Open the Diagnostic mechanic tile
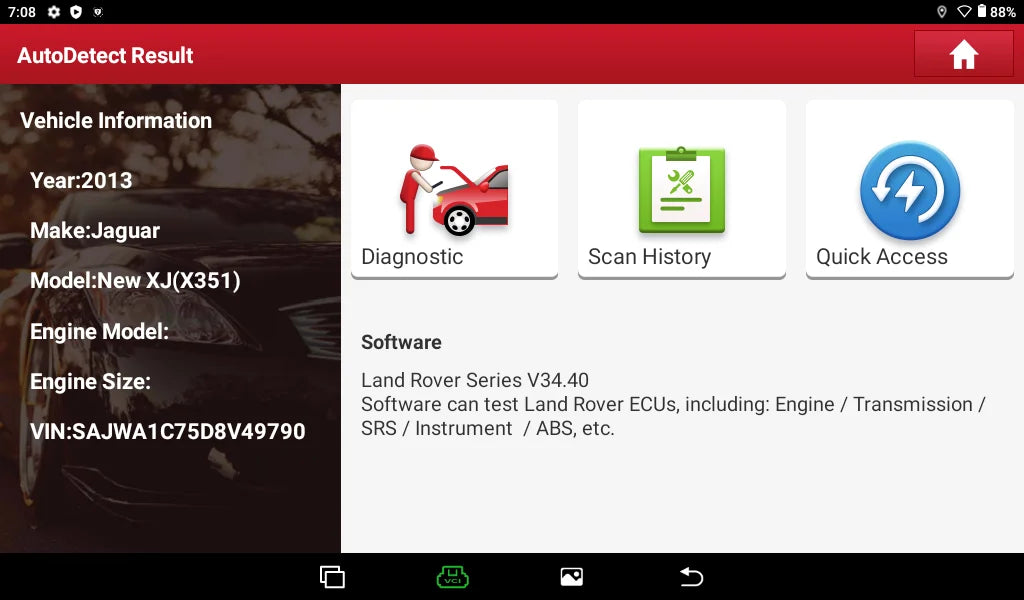Image resolution: width=1024 pixels, height=600 pixels. tap(454, 189)
